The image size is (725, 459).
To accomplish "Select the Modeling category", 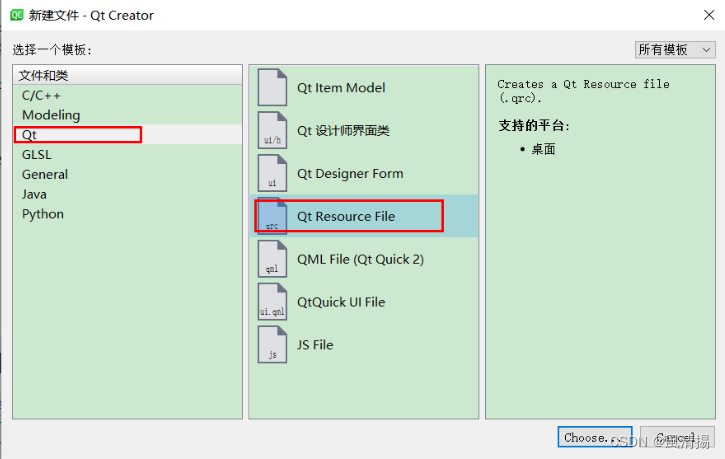I will click(127, 115).
